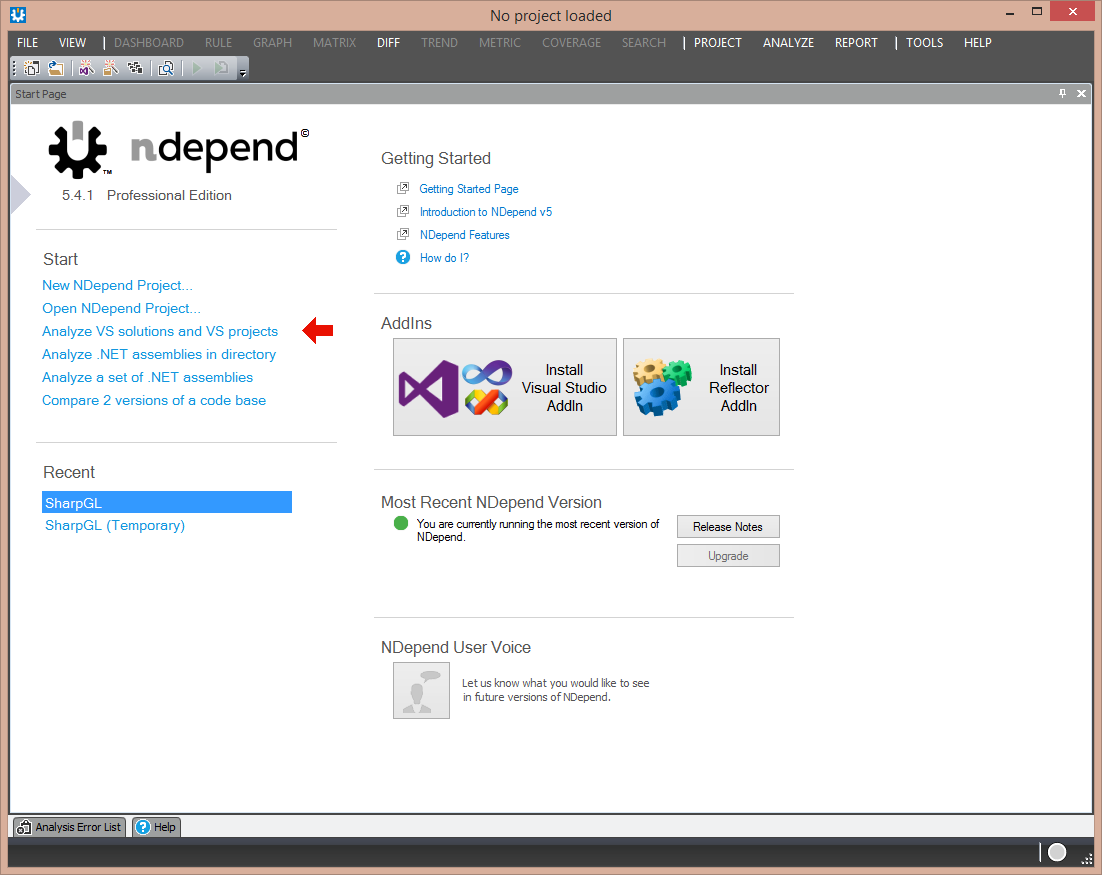Click the NDepend User Voice person icon

point(422,690)
